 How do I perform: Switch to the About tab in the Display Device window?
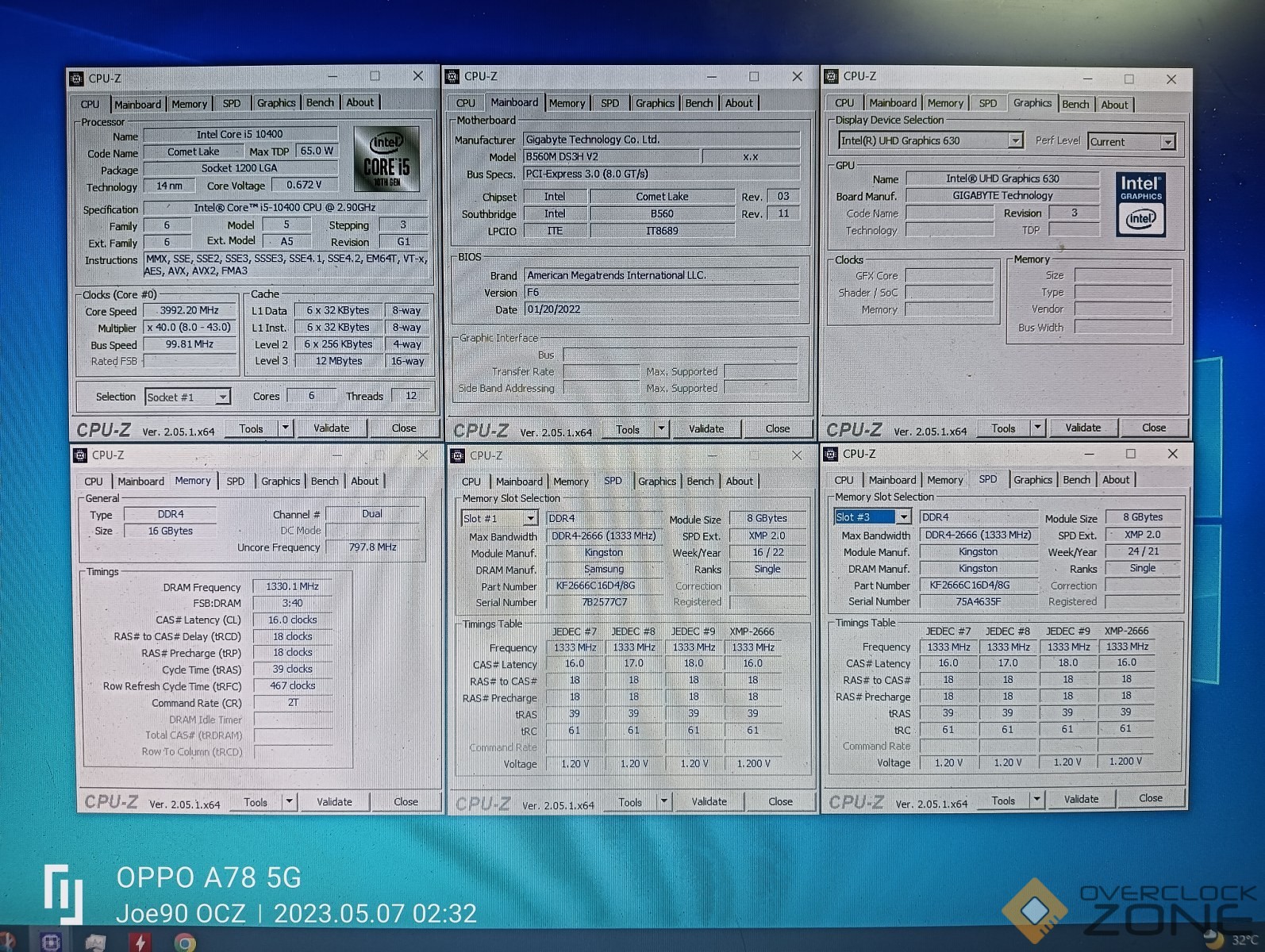pyautogui.click(x=1114, y=105)
